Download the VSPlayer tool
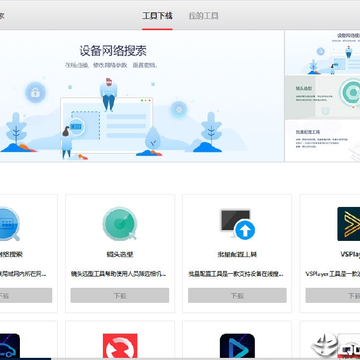The width and height of the screenshot is (360, 360). [333, 295]
